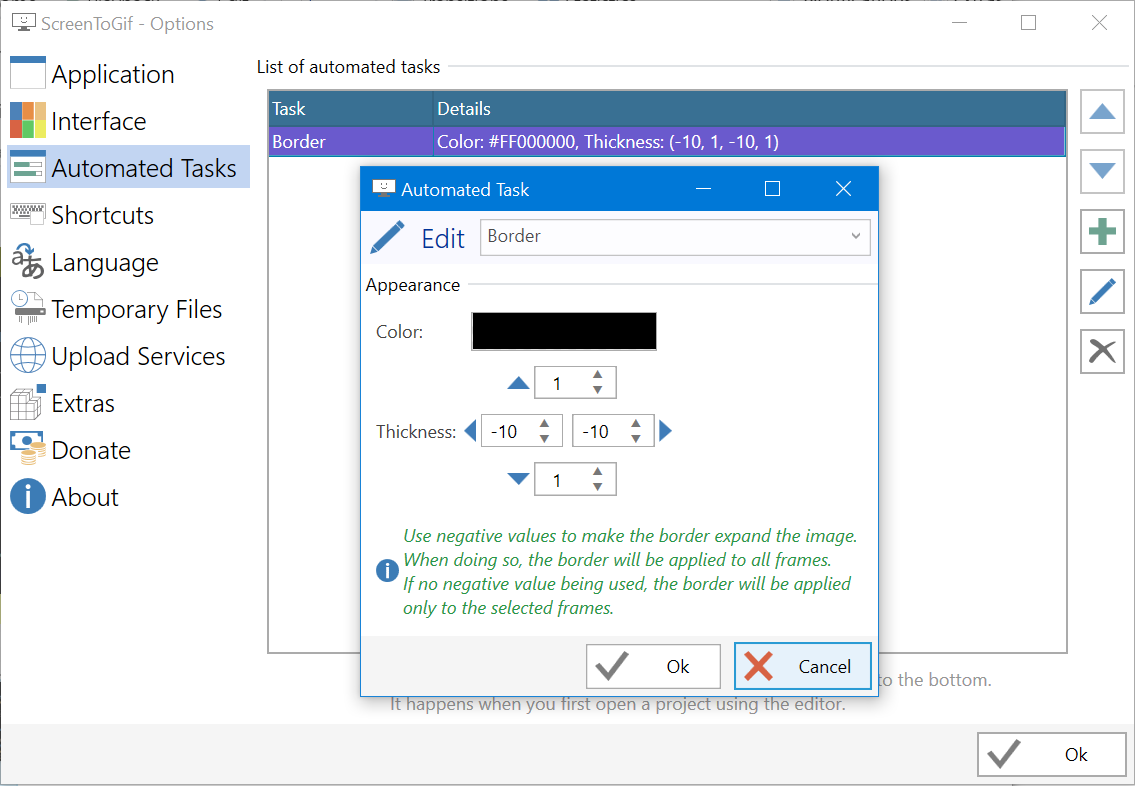The image size is (1135, 786).
Task: Decrease the bottom thickness value
Action: pos(597,487)
